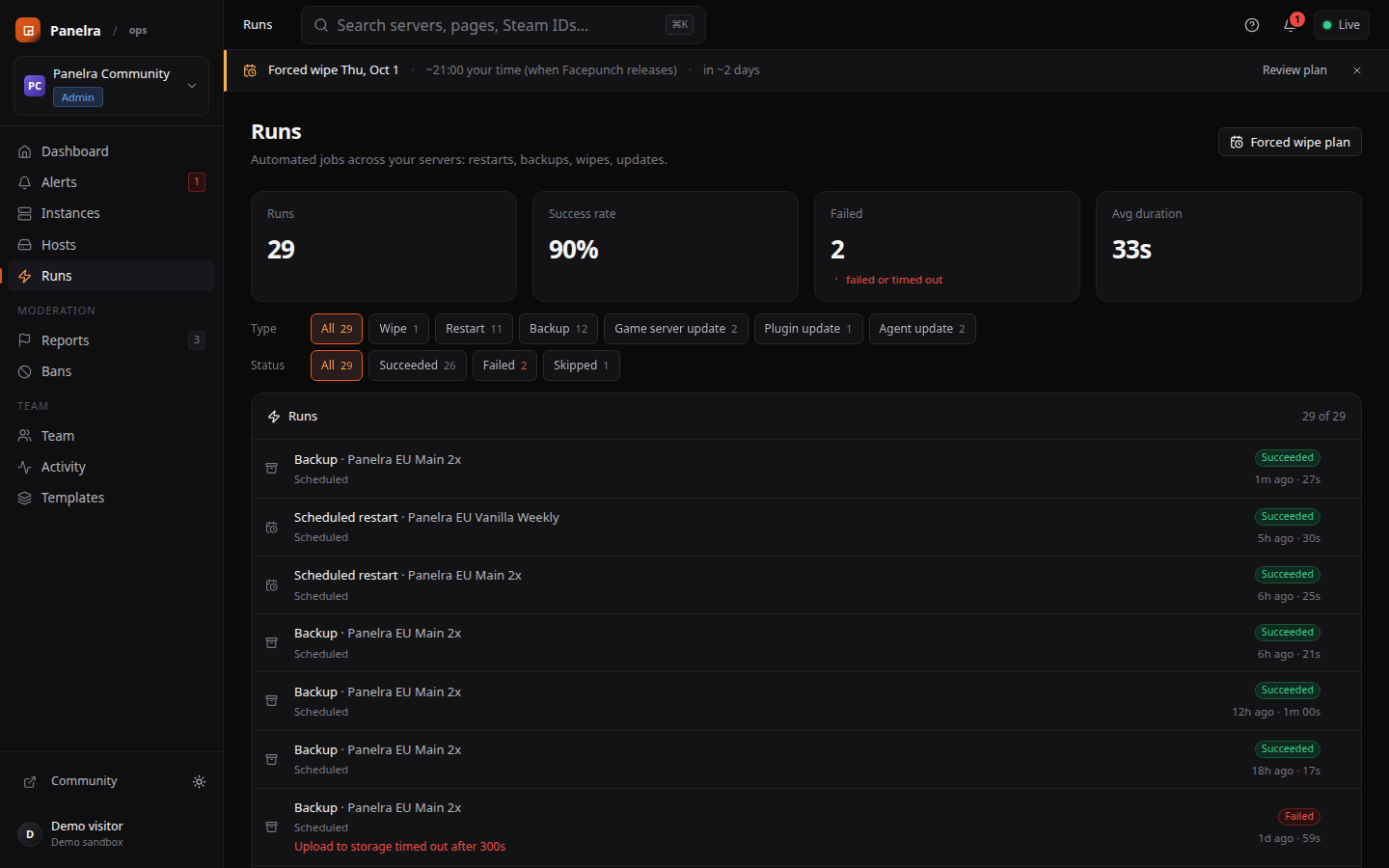Click the Runs breadcrumb in top bar
The height and width of the screenshot is (868, 1389).
pos(258,25)
